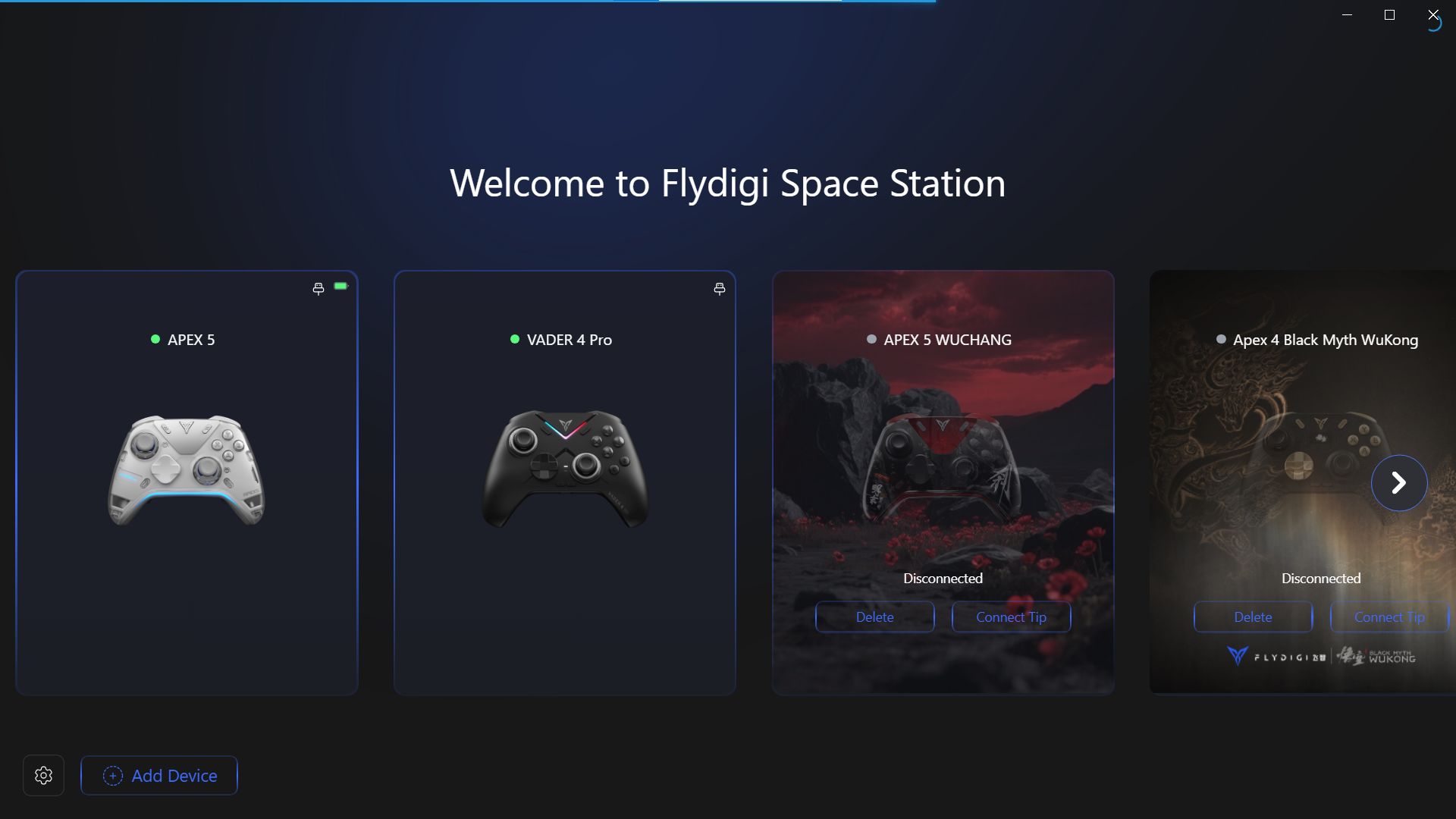Maximize the Flydigi Space Station window
The height and width of the screenshot is (819, 1456).
[1389, 14]
